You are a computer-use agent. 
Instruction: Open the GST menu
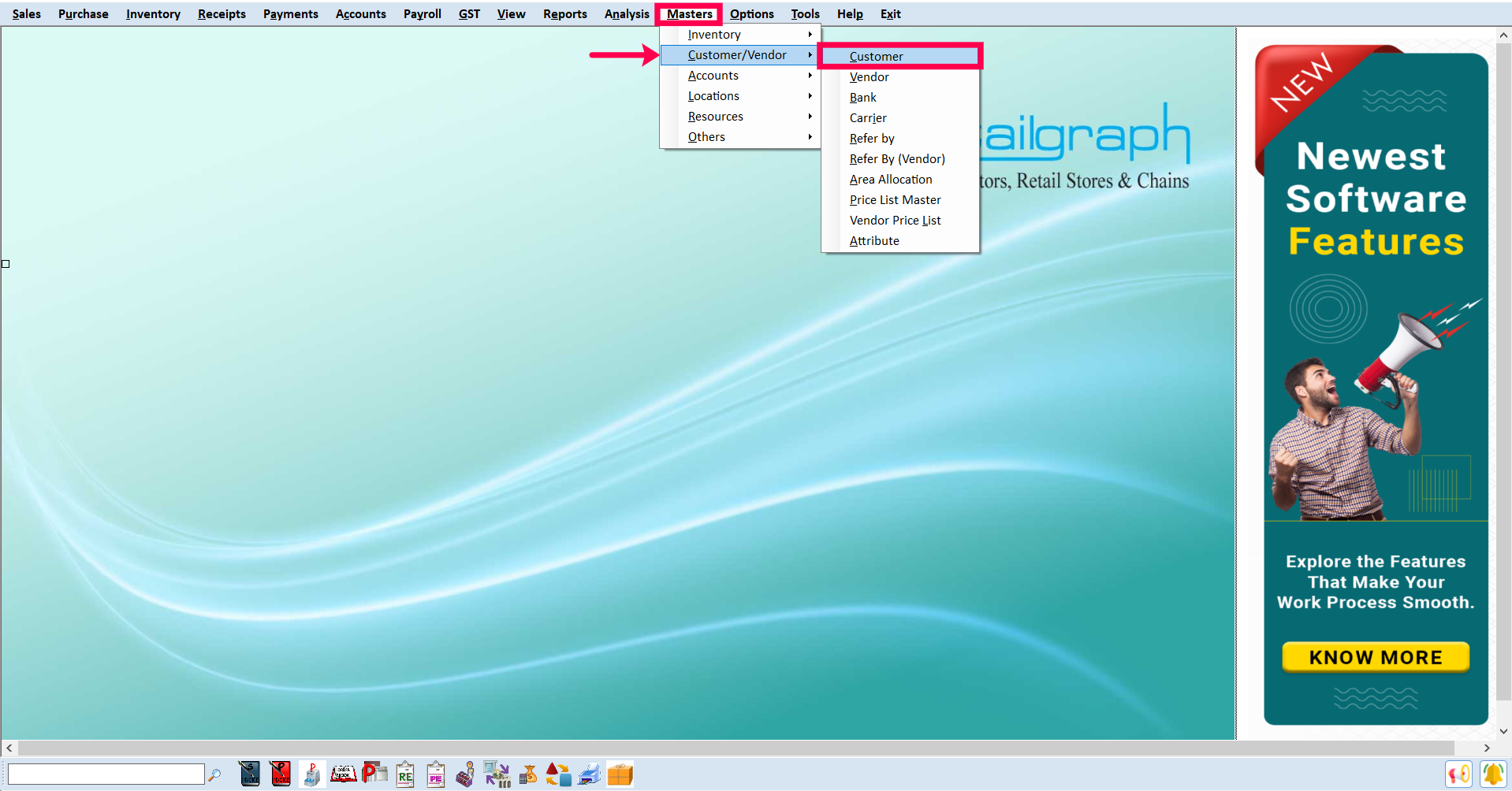click(469, 14)
